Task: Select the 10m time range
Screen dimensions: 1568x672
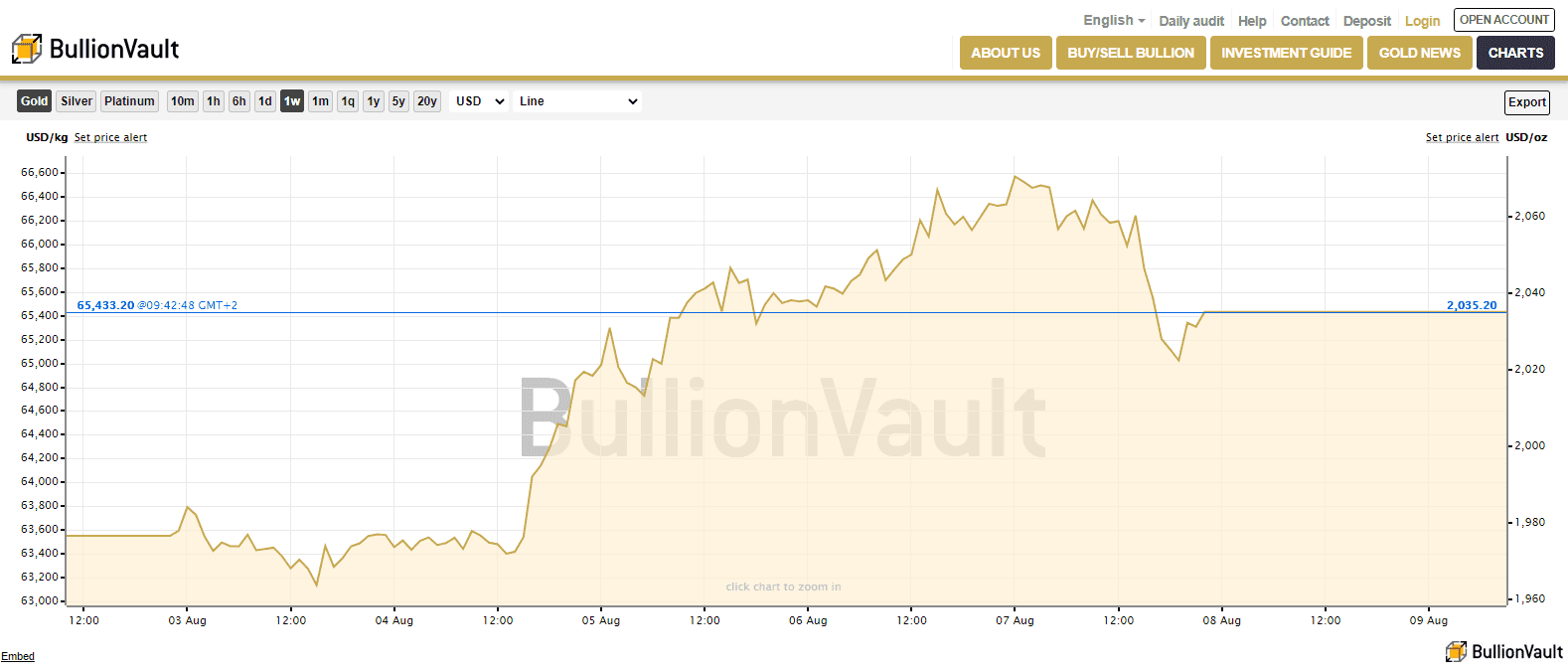Action: click(183, 101)
